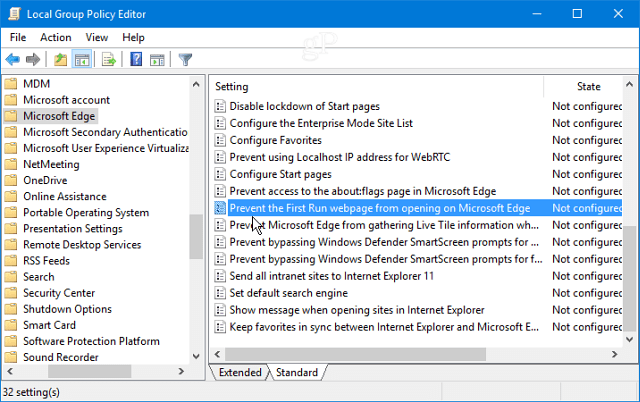Open the Action menu
Viewport: 640px width, 402px height.
click(56, 38)
